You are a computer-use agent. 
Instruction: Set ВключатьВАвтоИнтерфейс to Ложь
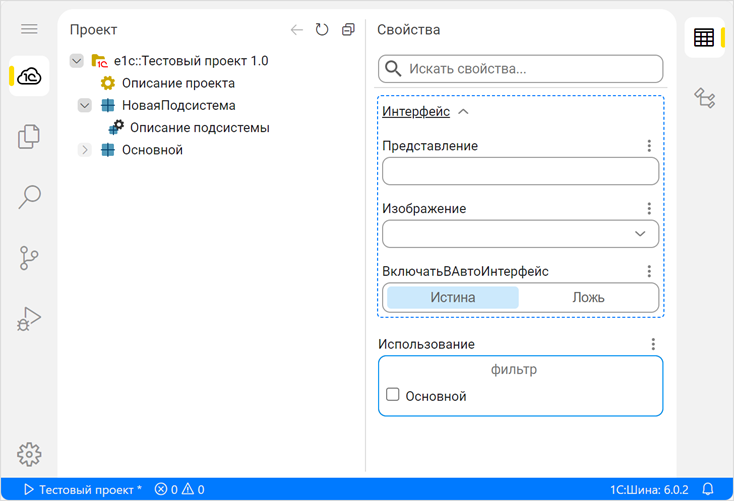tap(588, 297)
